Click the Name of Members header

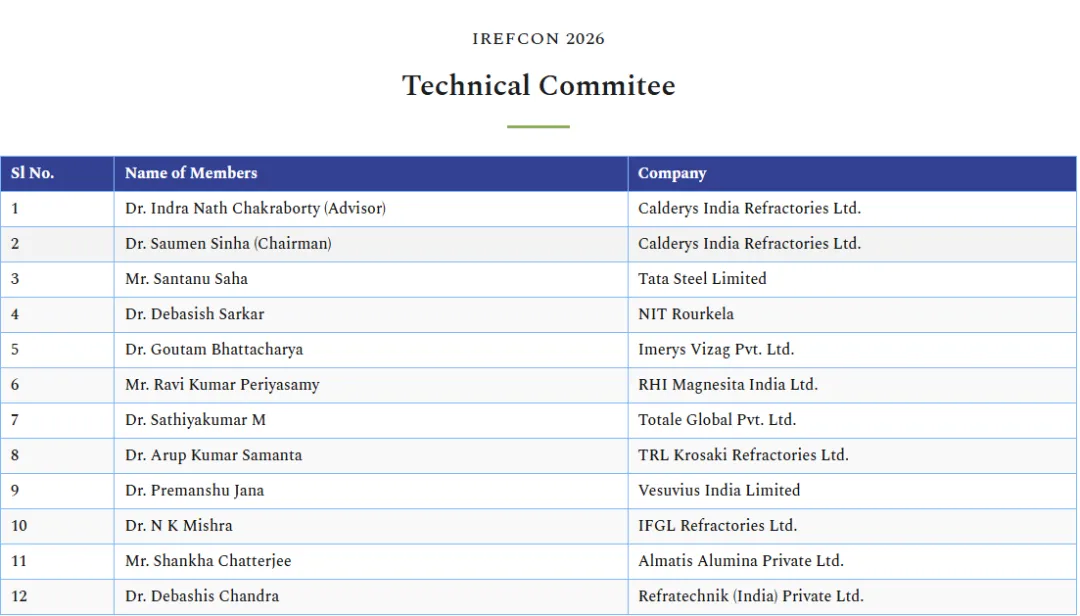click(x=191, y=173)
